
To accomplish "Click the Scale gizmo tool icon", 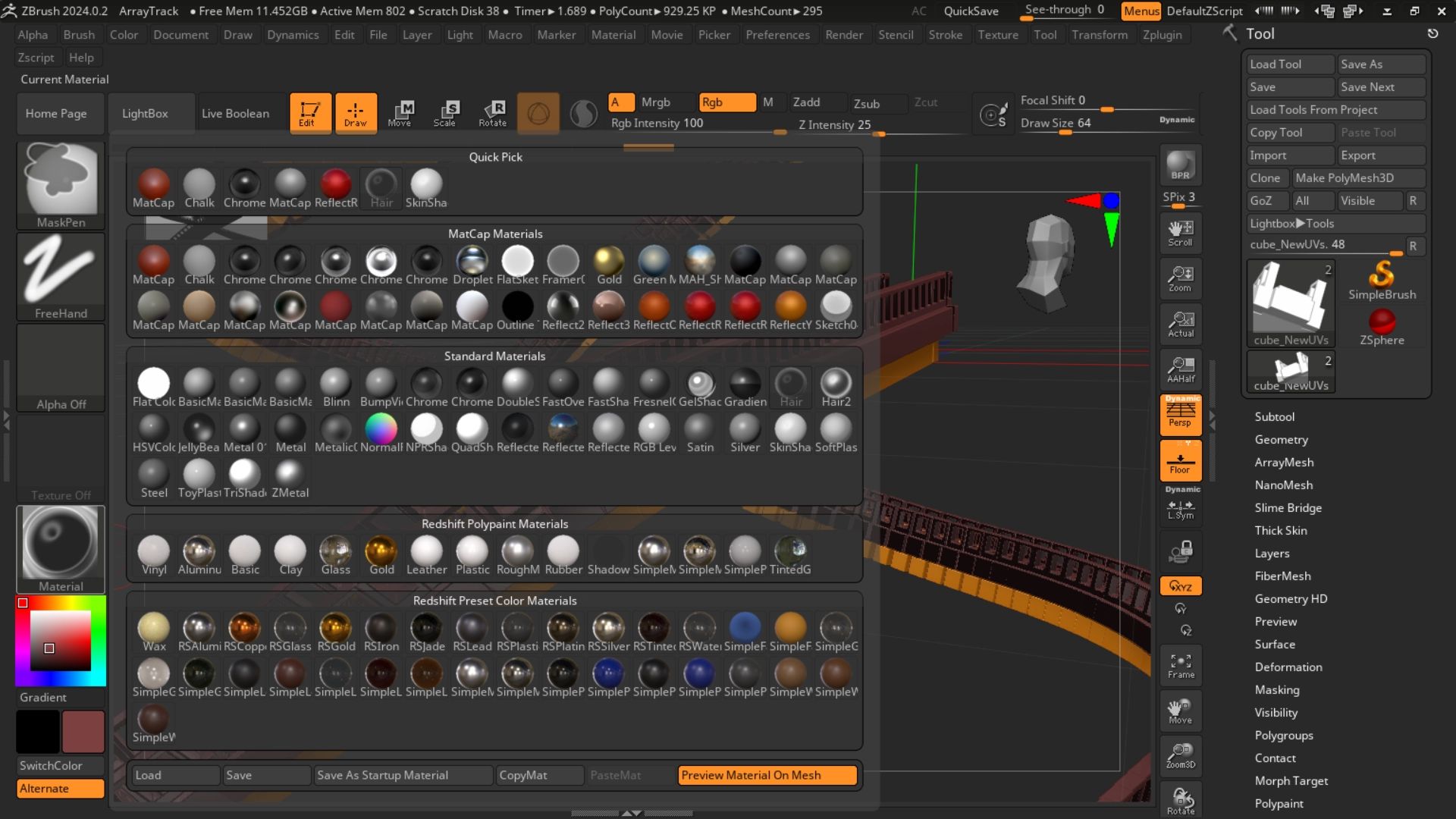I will [445, 113].
